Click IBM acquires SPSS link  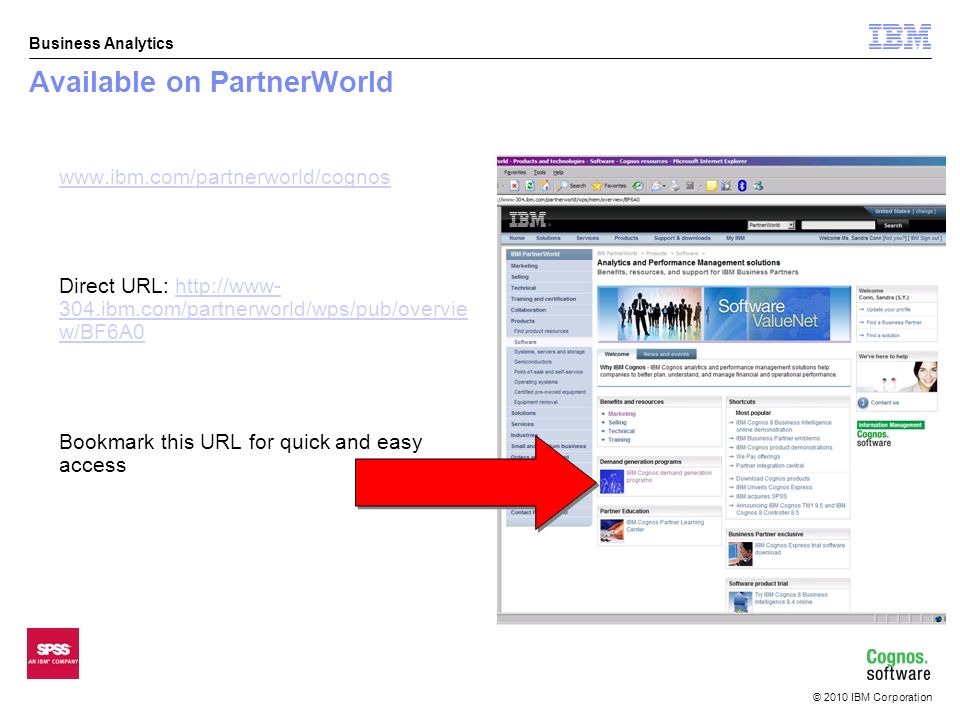[761, 497]
